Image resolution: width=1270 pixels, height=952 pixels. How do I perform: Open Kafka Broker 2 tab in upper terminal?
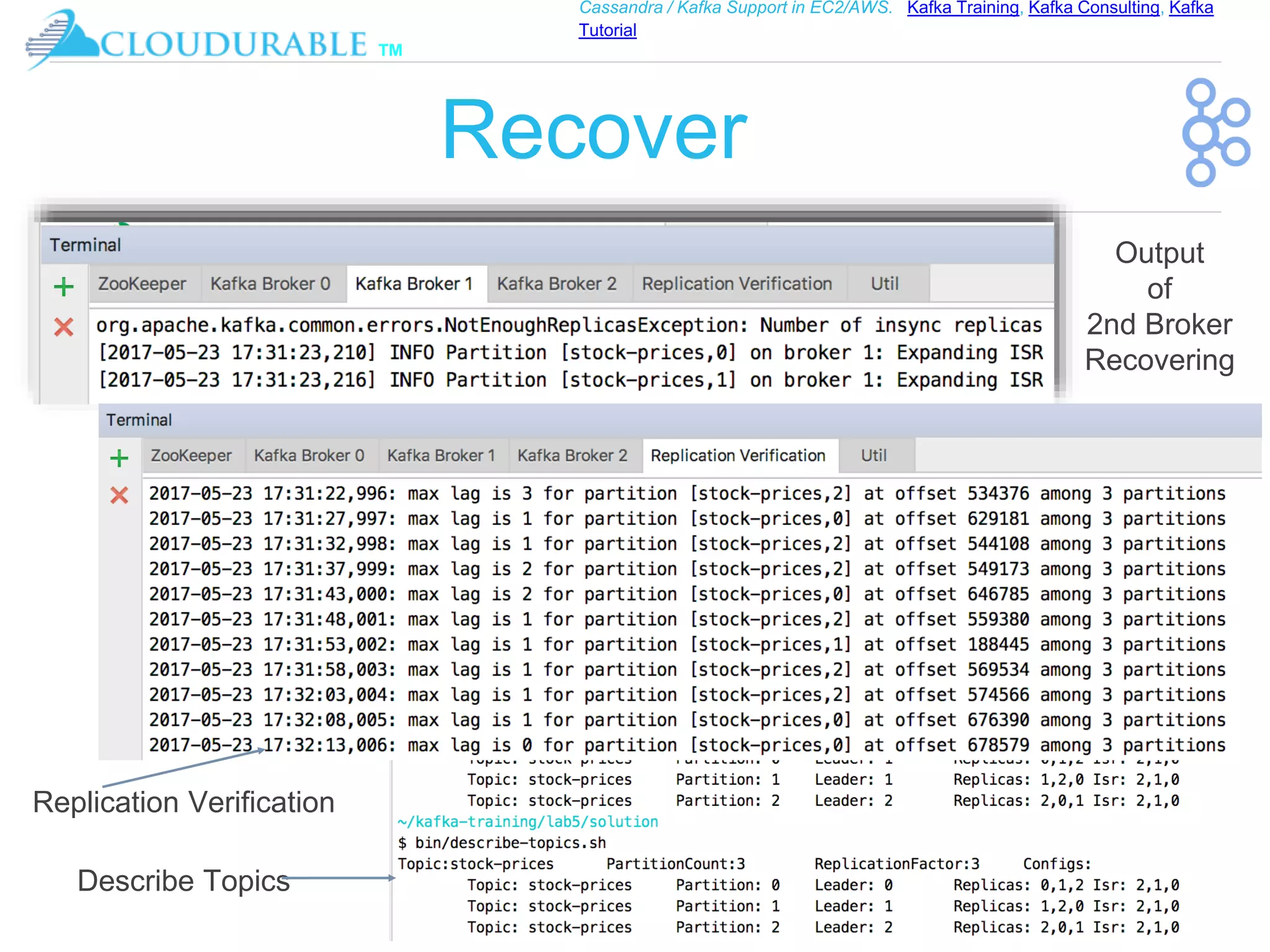[x=557, y=284]
